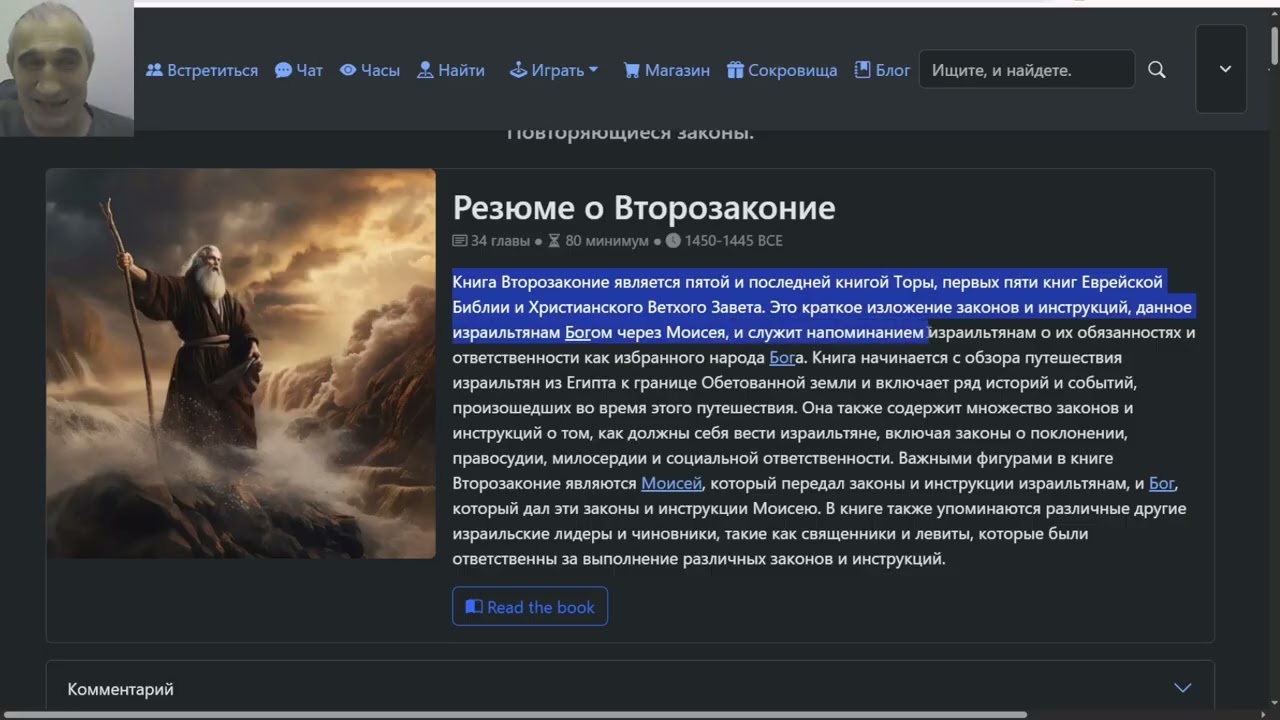Open the Сокровища nav item

tap(782, 70)
